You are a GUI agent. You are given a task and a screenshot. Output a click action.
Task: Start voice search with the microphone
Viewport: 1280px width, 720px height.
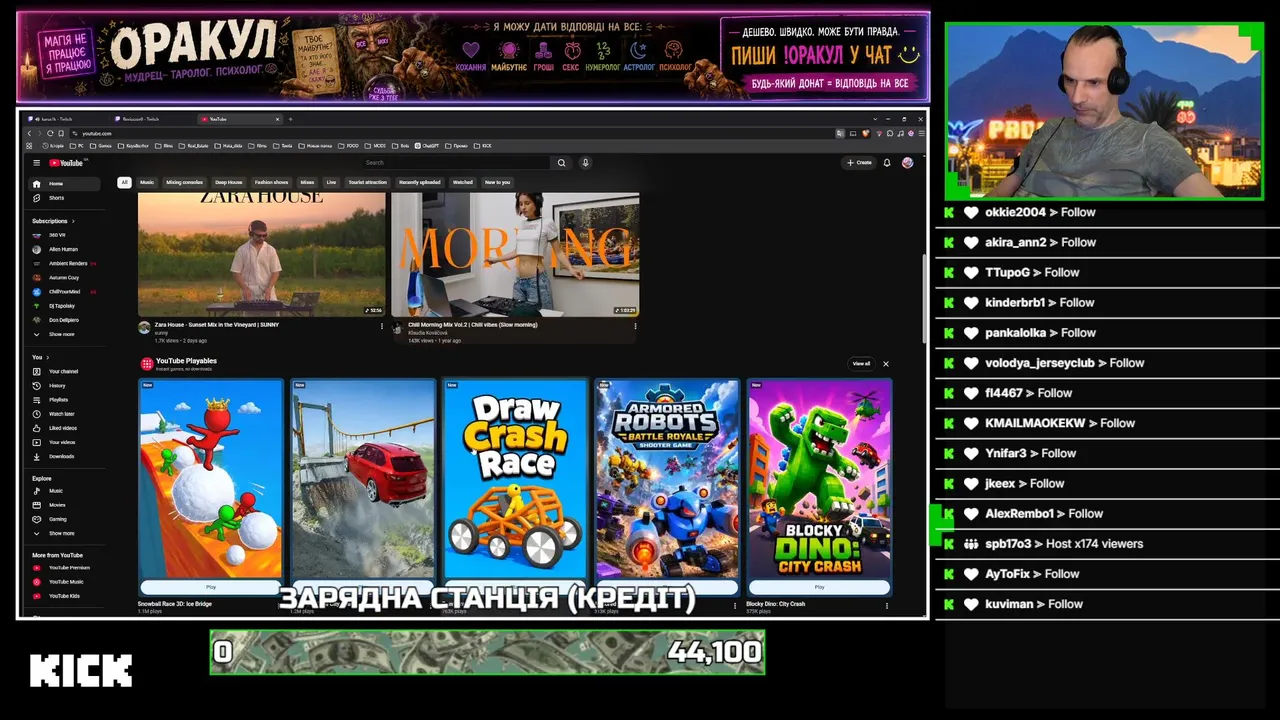pos(585,163)
